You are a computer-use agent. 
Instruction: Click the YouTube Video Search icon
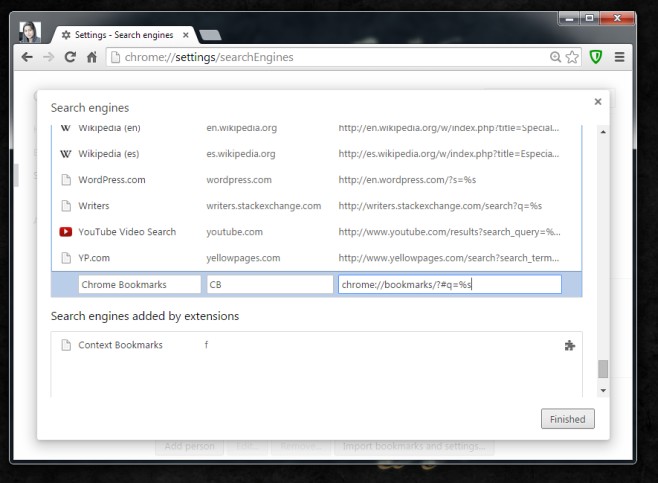point(65,232)
